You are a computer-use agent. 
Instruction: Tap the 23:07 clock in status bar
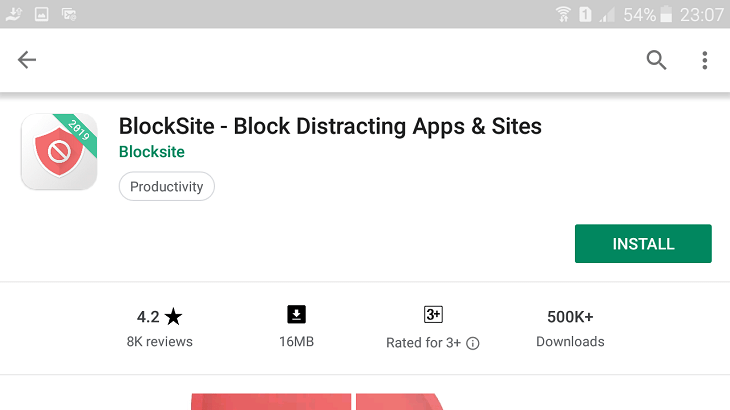pyautogui.click(x=702, y=15)
